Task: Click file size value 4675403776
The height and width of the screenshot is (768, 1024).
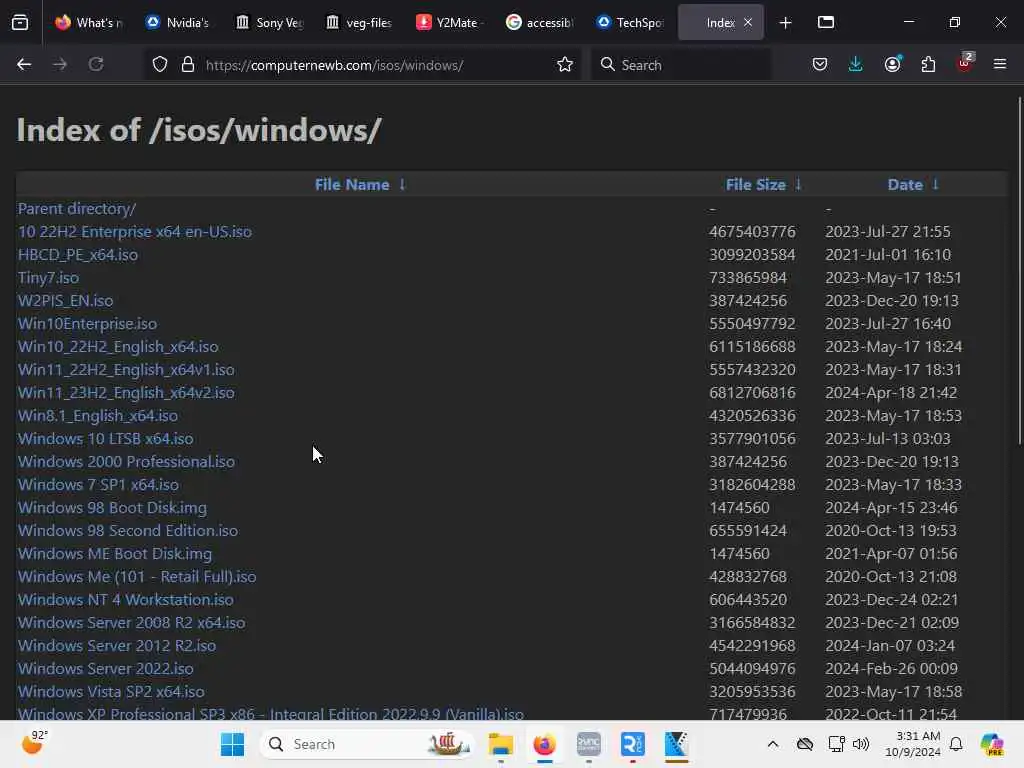Action: [752, 232]
